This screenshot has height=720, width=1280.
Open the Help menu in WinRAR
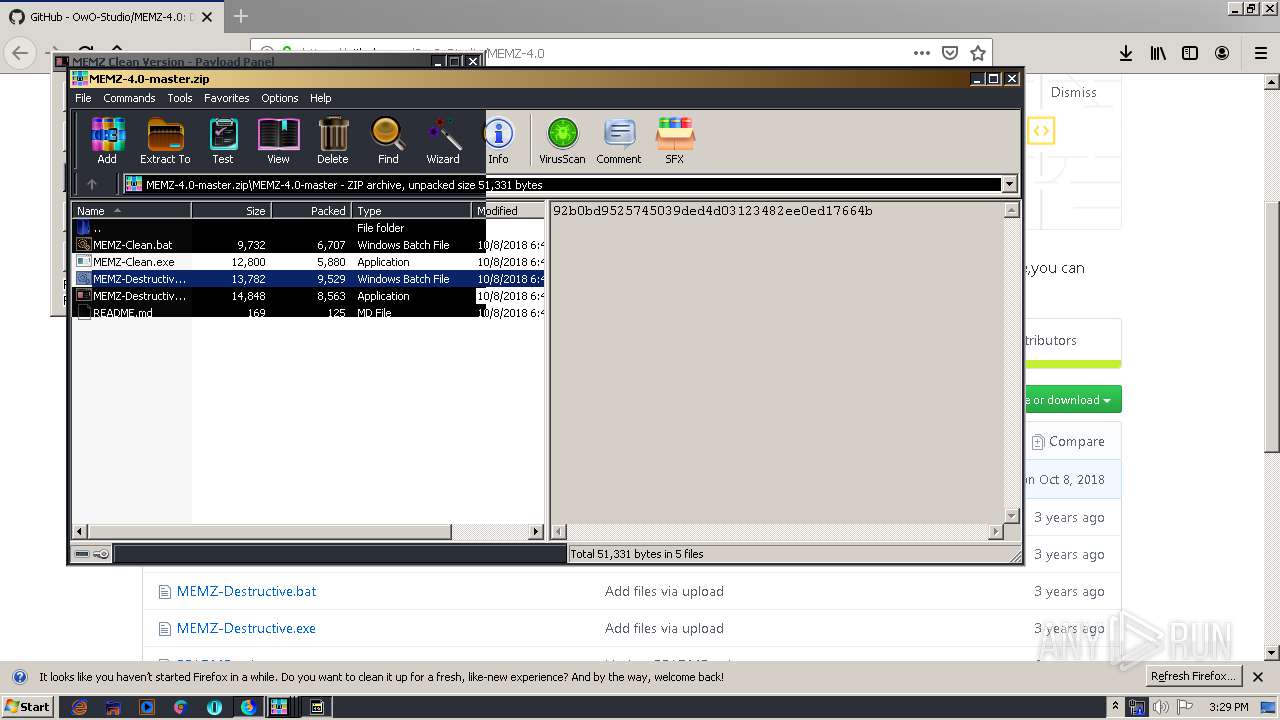point(320,98)
